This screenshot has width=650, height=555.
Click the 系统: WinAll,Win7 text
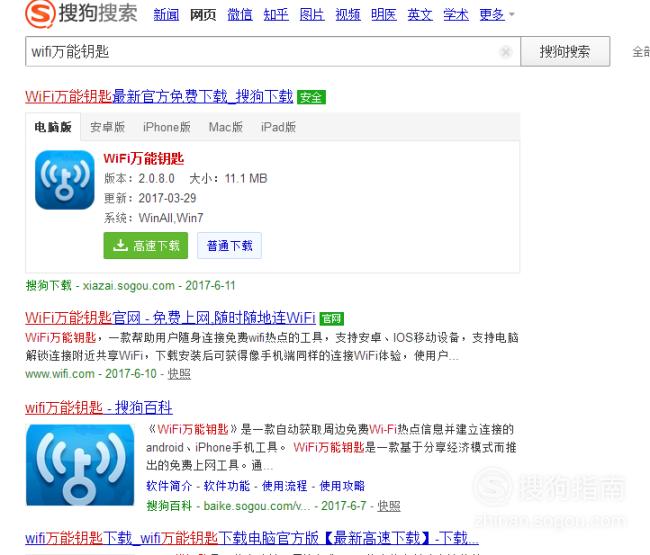[153, 218]
